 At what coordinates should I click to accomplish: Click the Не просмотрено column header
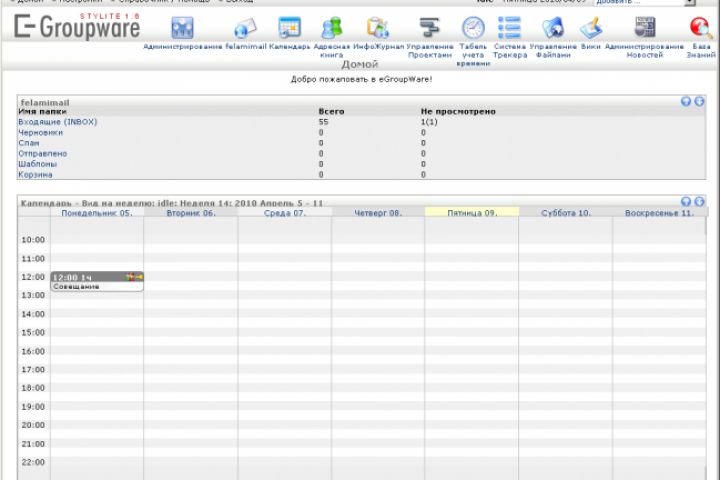458,112
